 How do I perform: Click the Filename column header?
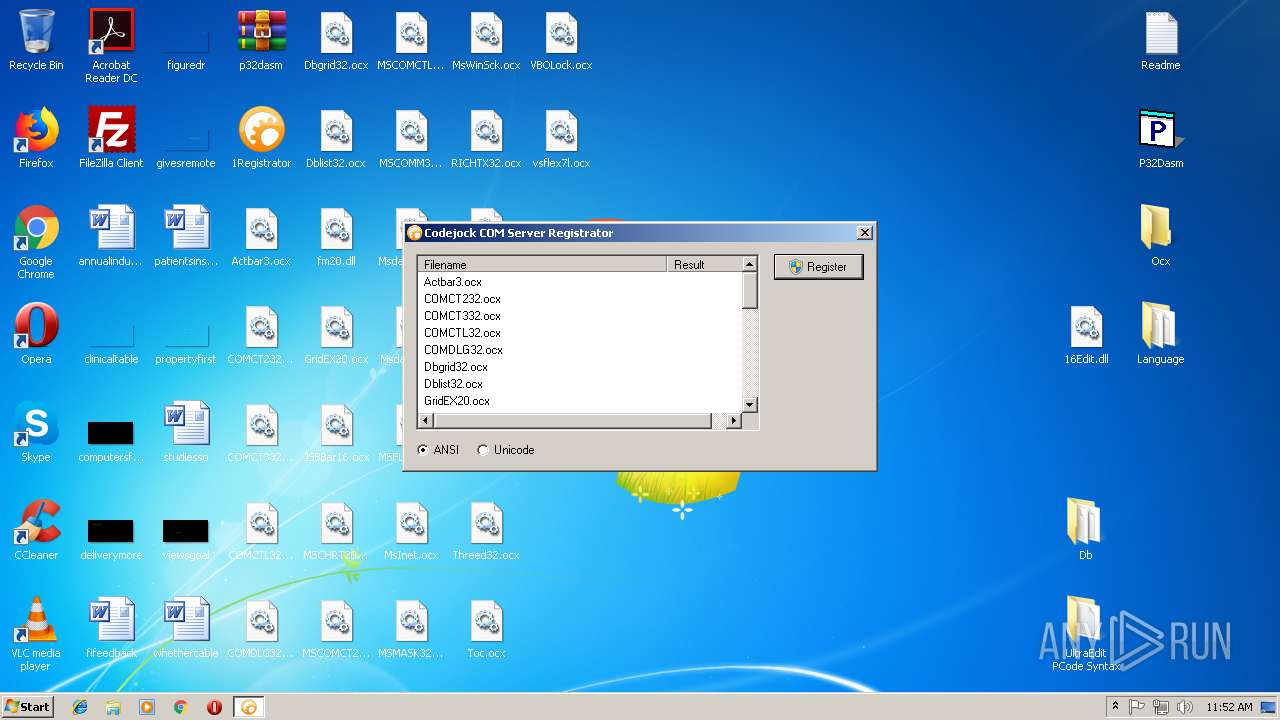tap(542, 265)
